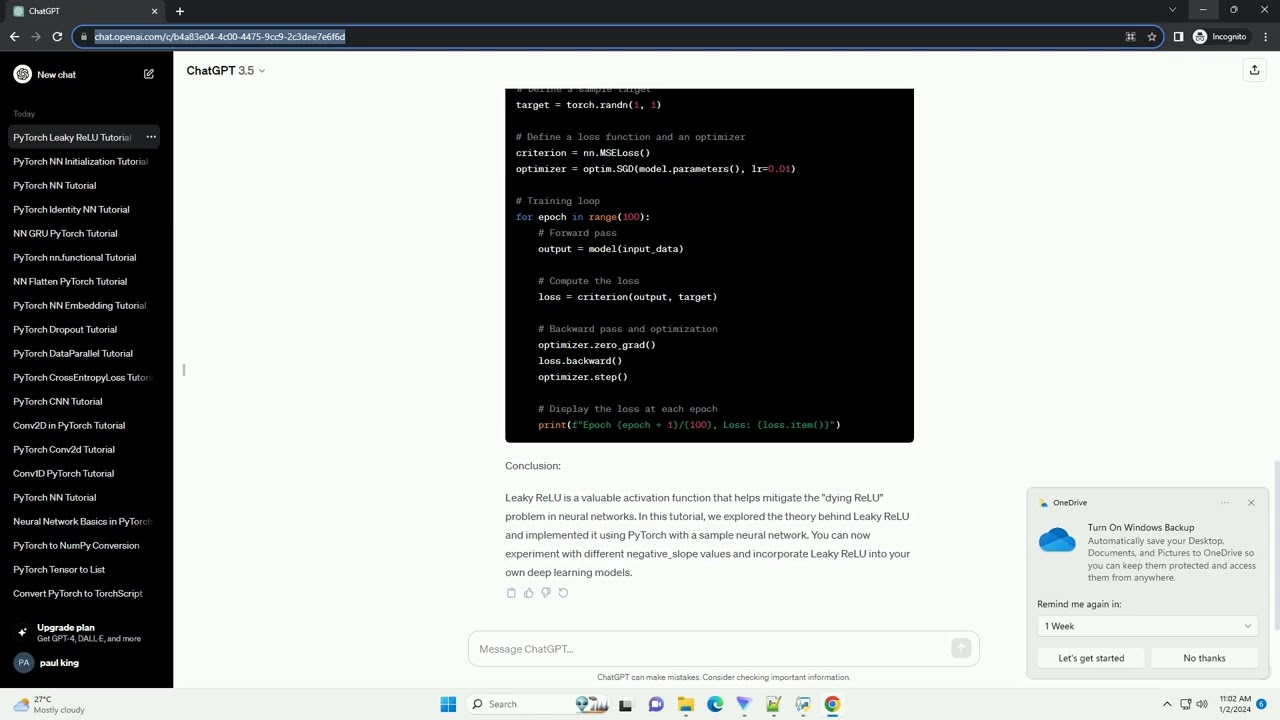Click the share chat icon at top right
Viewport: 1280px width, 720px height.
pos(1254,70)
